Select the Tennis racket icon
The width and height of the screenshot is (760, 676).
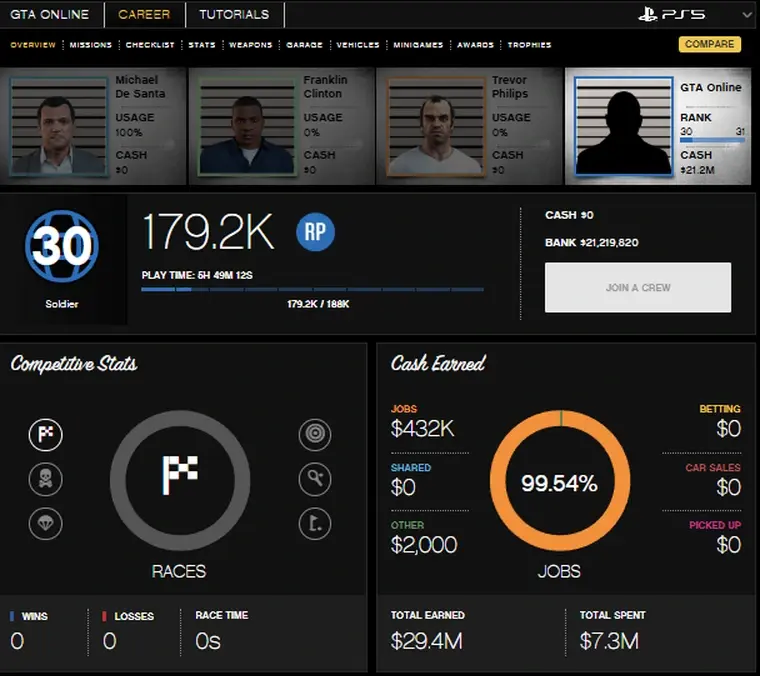click(x=314, y=479)
